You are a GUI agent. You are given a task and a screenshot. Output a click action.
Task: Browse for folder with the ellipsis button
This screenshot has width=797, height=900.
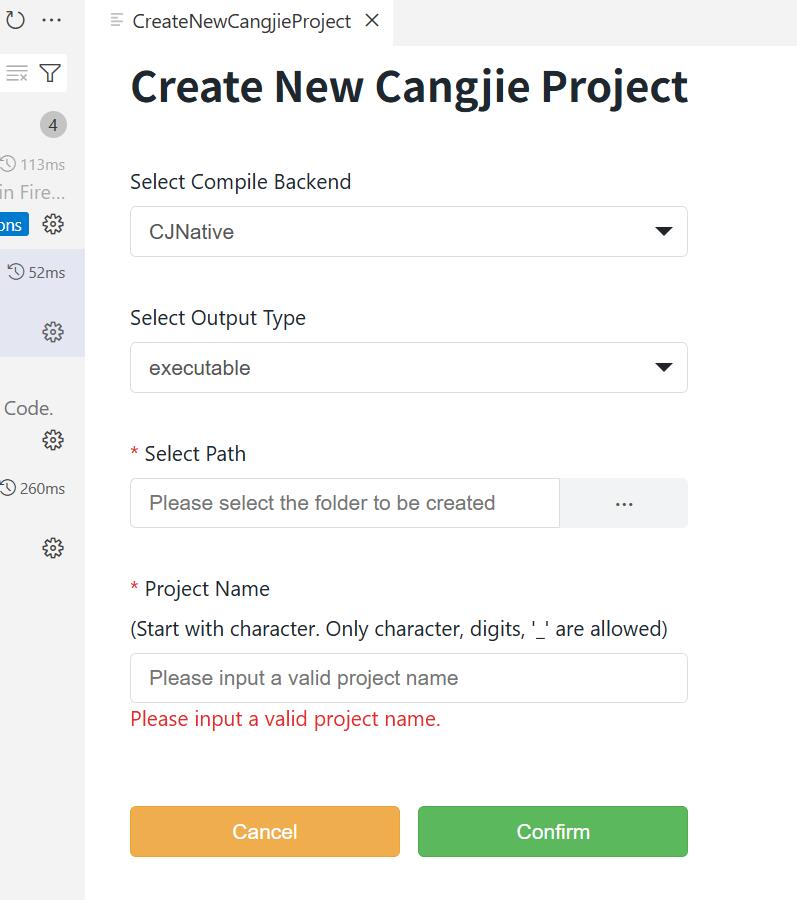(x=624, y=503)
